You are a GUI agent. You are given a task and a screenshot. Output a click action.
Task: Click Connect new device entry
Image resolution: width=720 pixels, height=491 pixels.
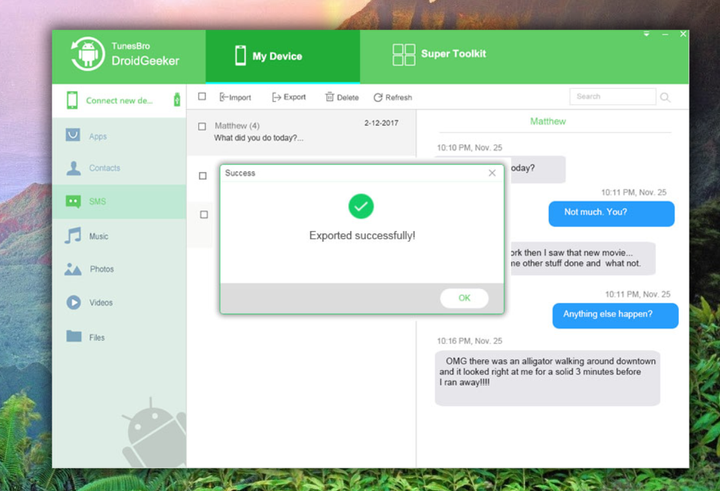coord(119,101)
